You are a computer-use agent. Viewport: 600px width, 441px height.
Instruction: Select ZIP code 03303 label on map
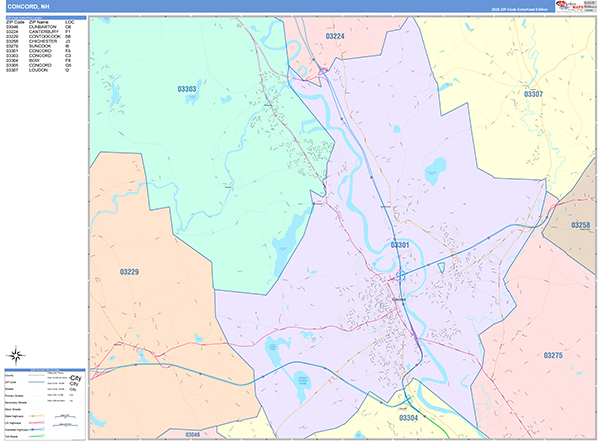[186, 90]
